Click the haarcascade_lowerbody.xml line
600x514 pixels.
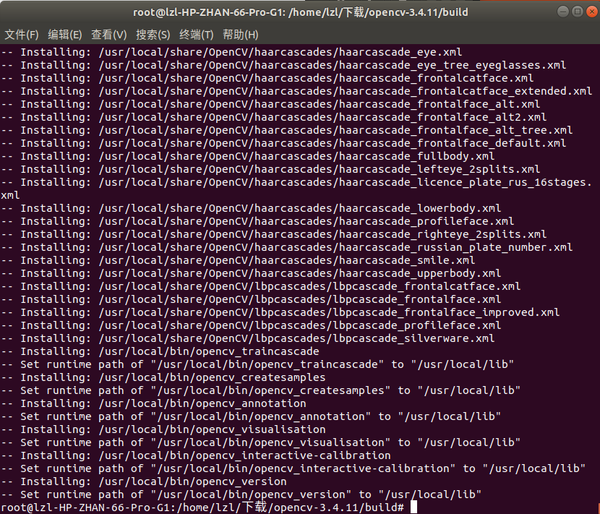coord(251,208)
